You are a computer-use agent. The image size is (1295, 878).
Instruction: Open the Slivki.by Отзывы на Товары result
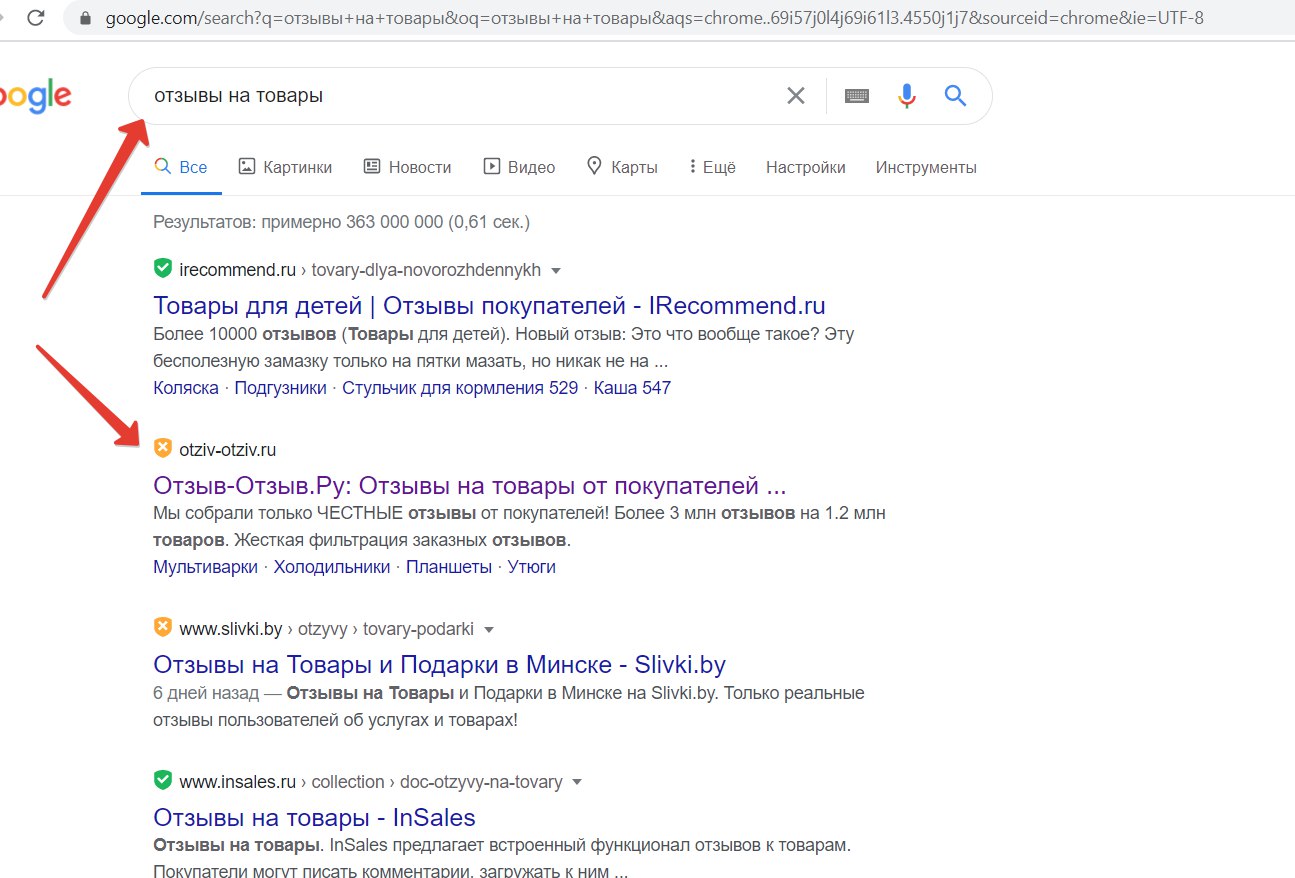[x=440, y=664]
